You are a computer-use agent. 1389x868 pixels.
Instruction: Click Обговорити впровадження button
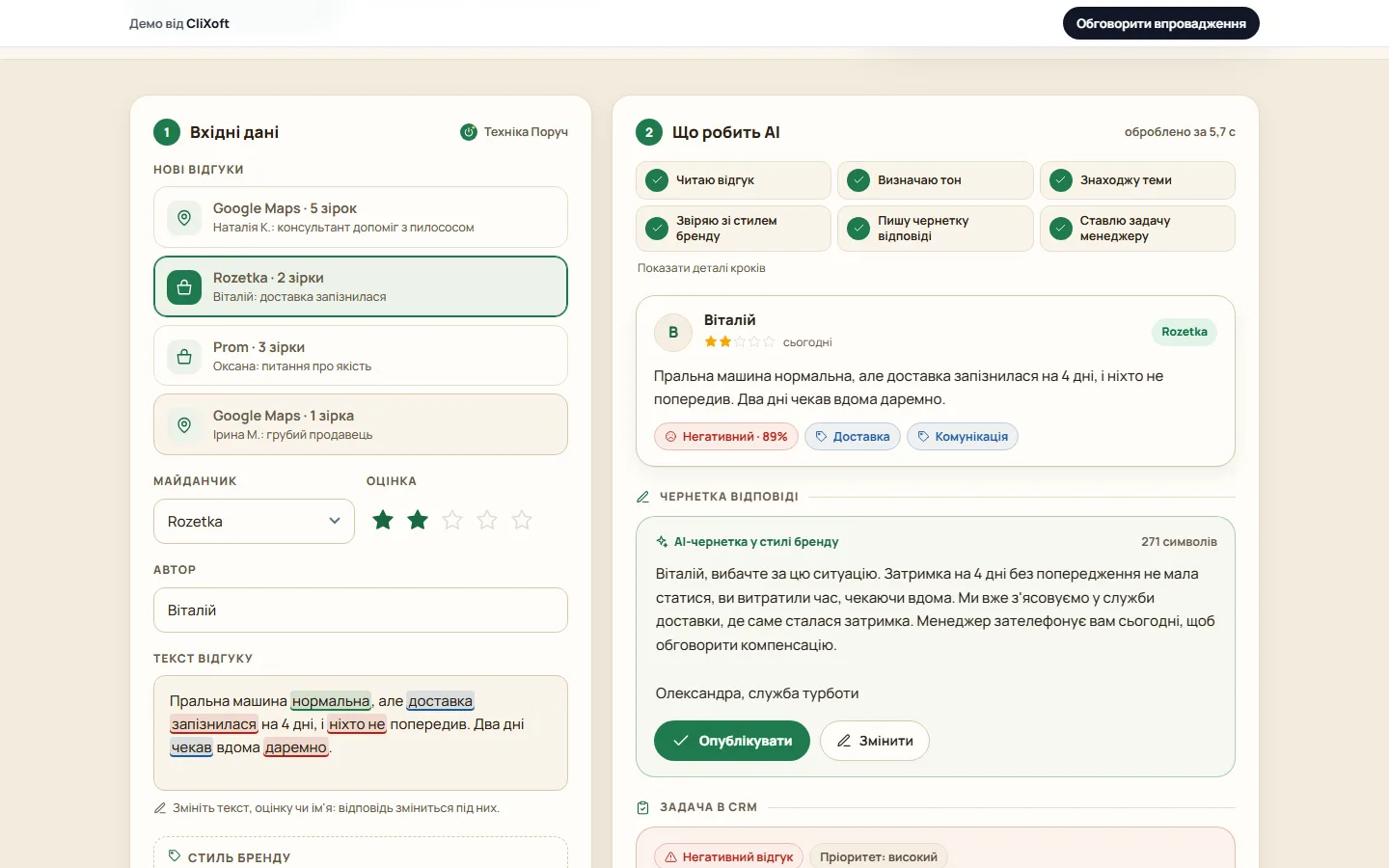click(1161, 23)
